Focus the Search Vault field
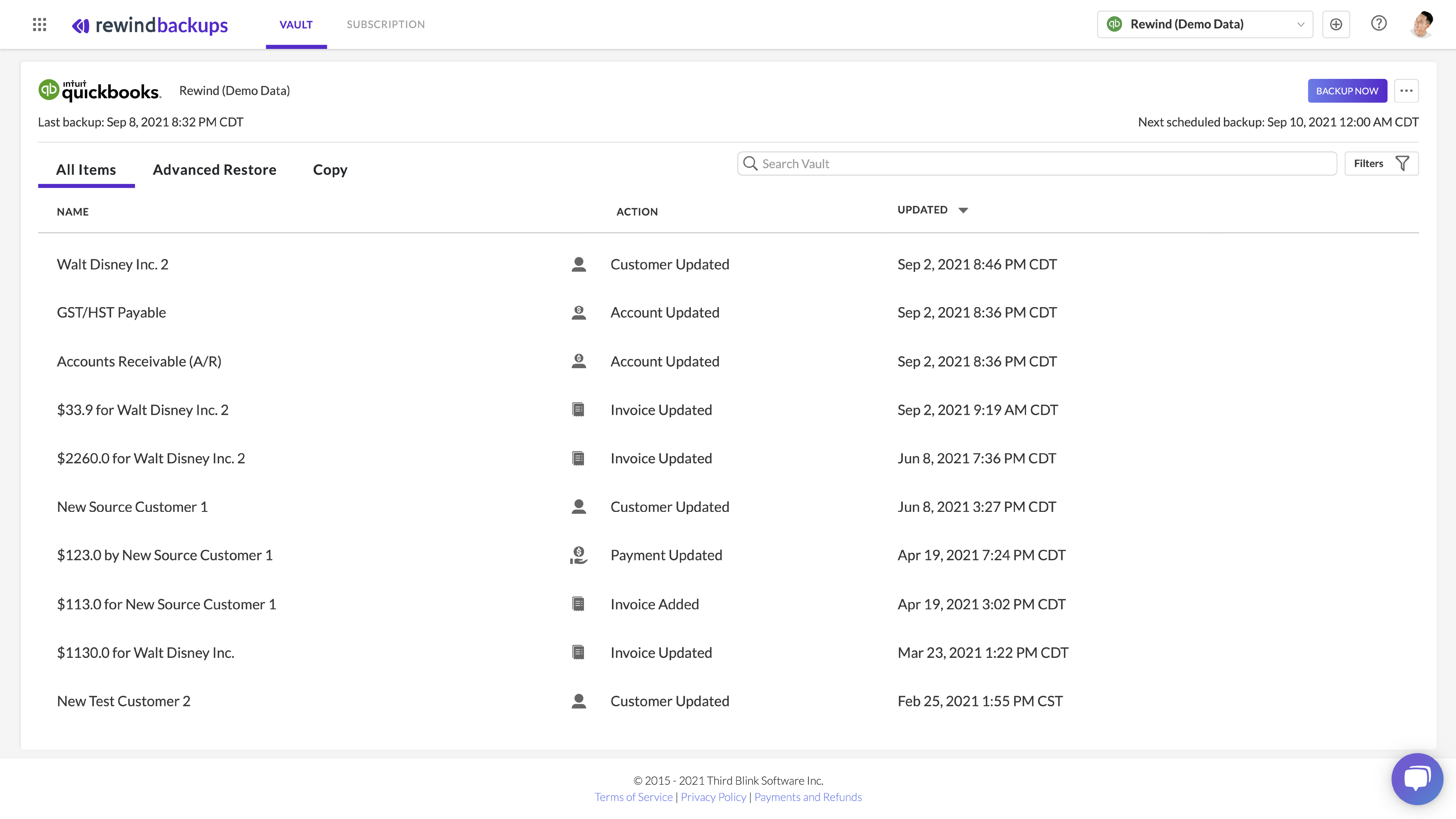 1037,163
